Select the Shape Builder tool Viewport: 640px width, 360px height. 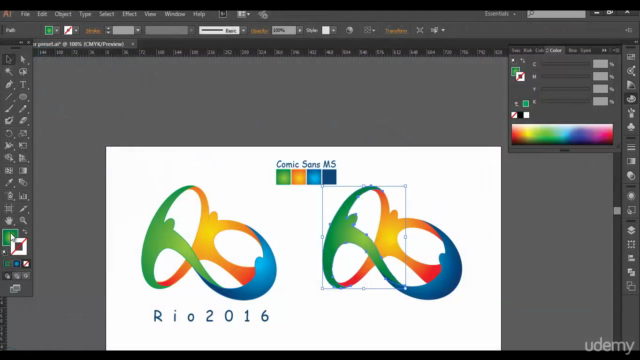click(9, 158)
